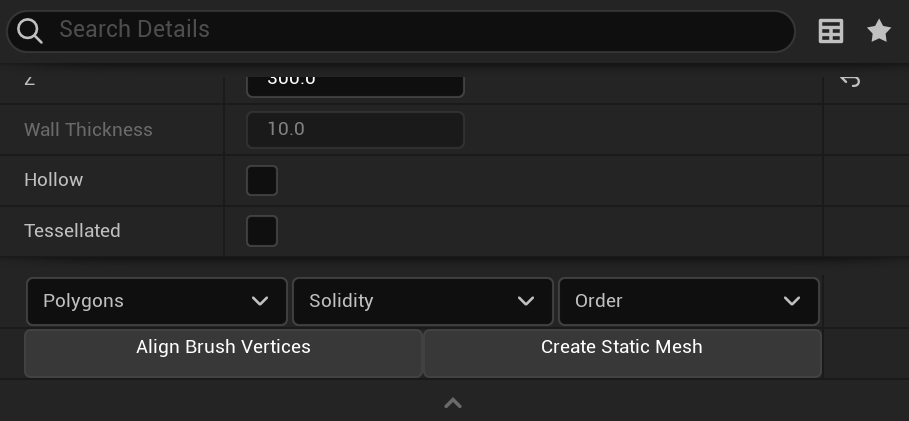
Task: Toggle the favorites star icon
Action: click(x=879, y=31)
